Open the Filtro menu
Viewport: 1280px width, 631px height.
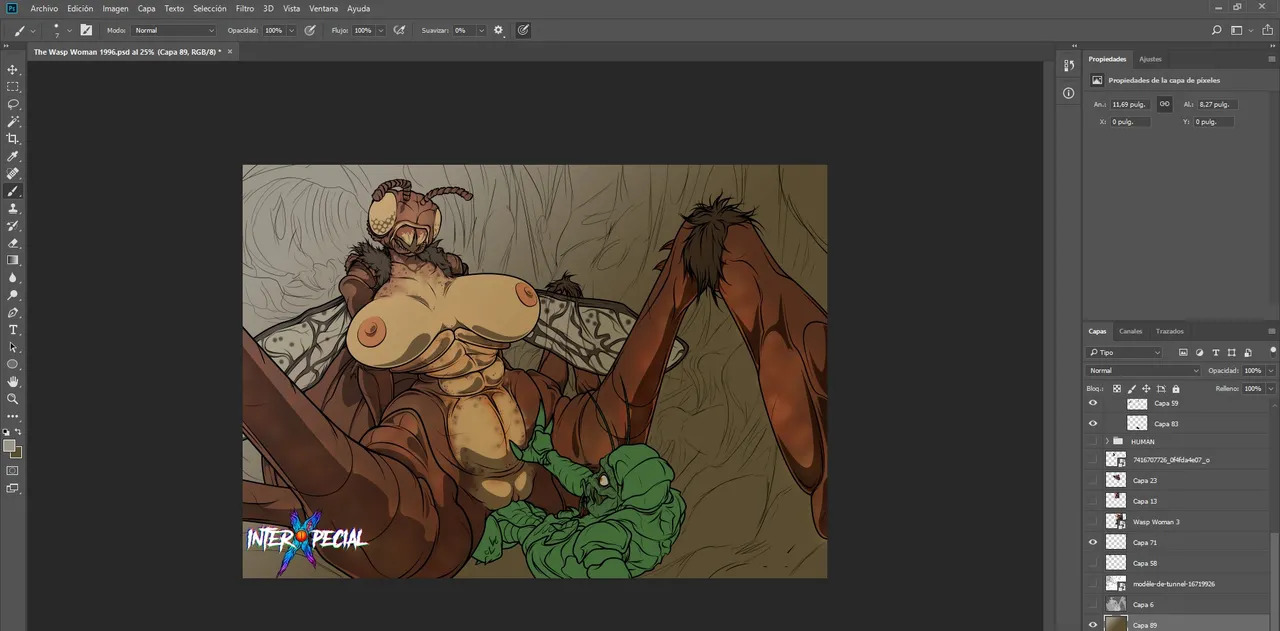point(244,8)
